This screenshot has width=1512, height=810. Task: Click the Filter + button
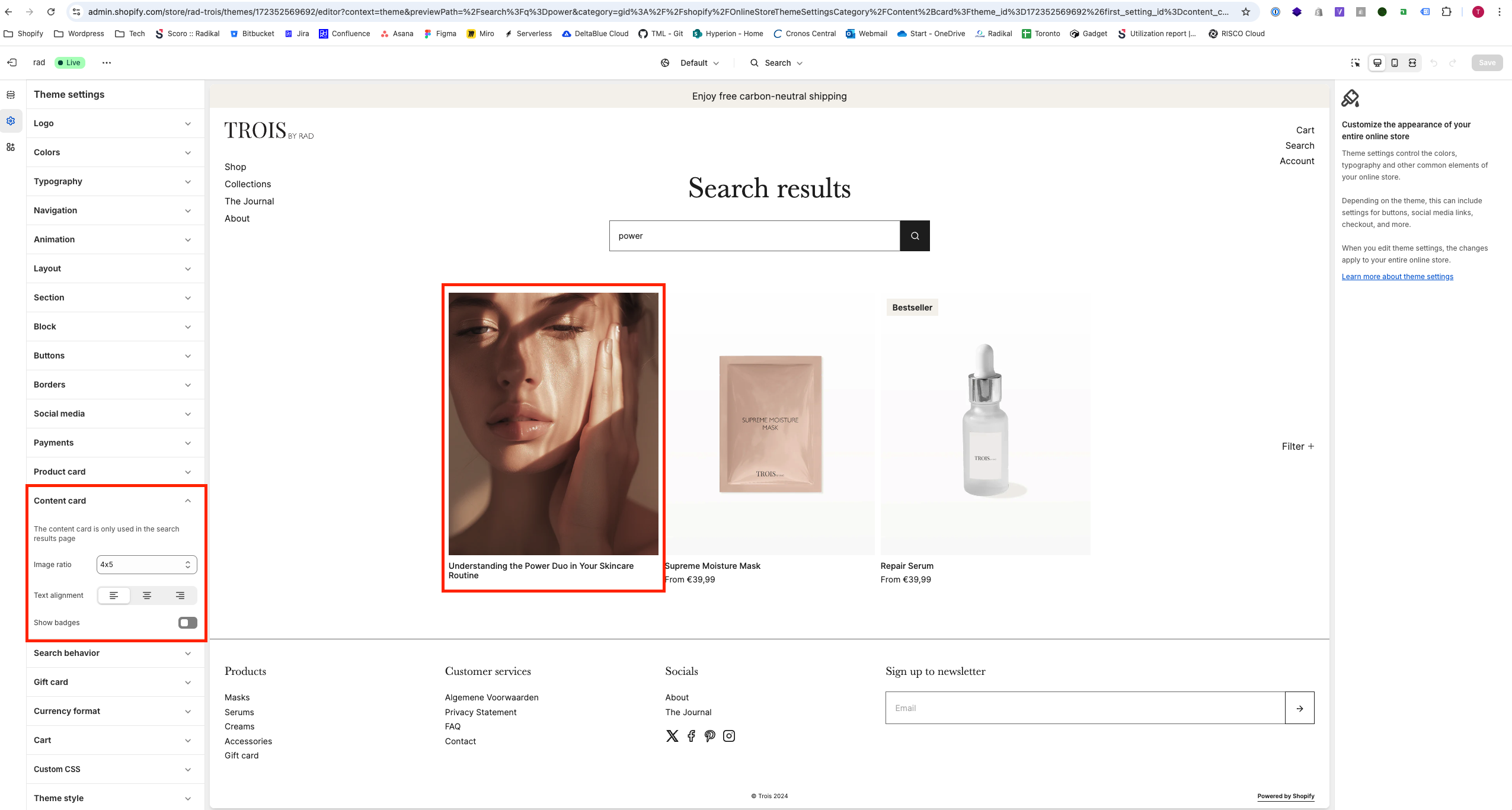click(x=1298, y=446)
